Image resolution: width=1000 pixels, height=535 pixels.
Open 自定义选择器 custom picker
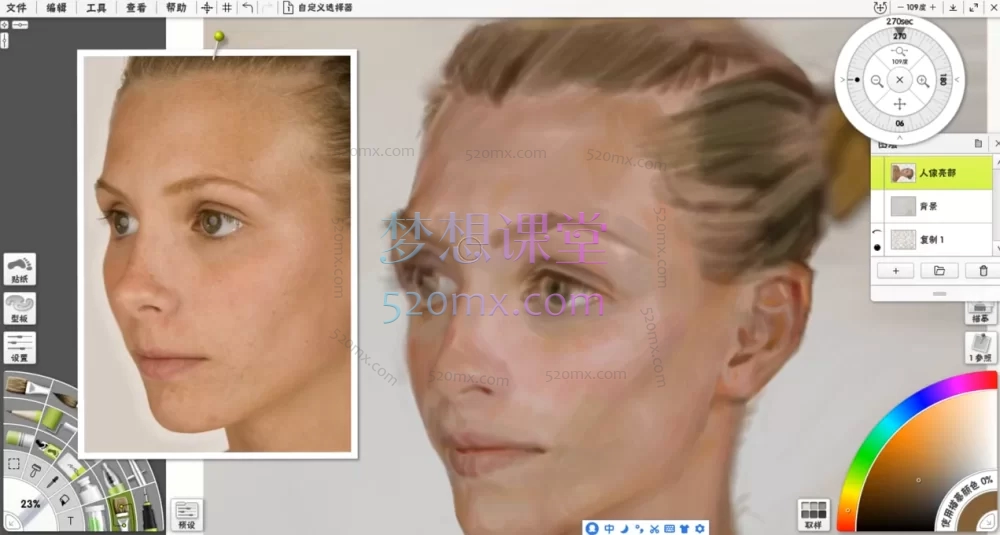[318, 8]
